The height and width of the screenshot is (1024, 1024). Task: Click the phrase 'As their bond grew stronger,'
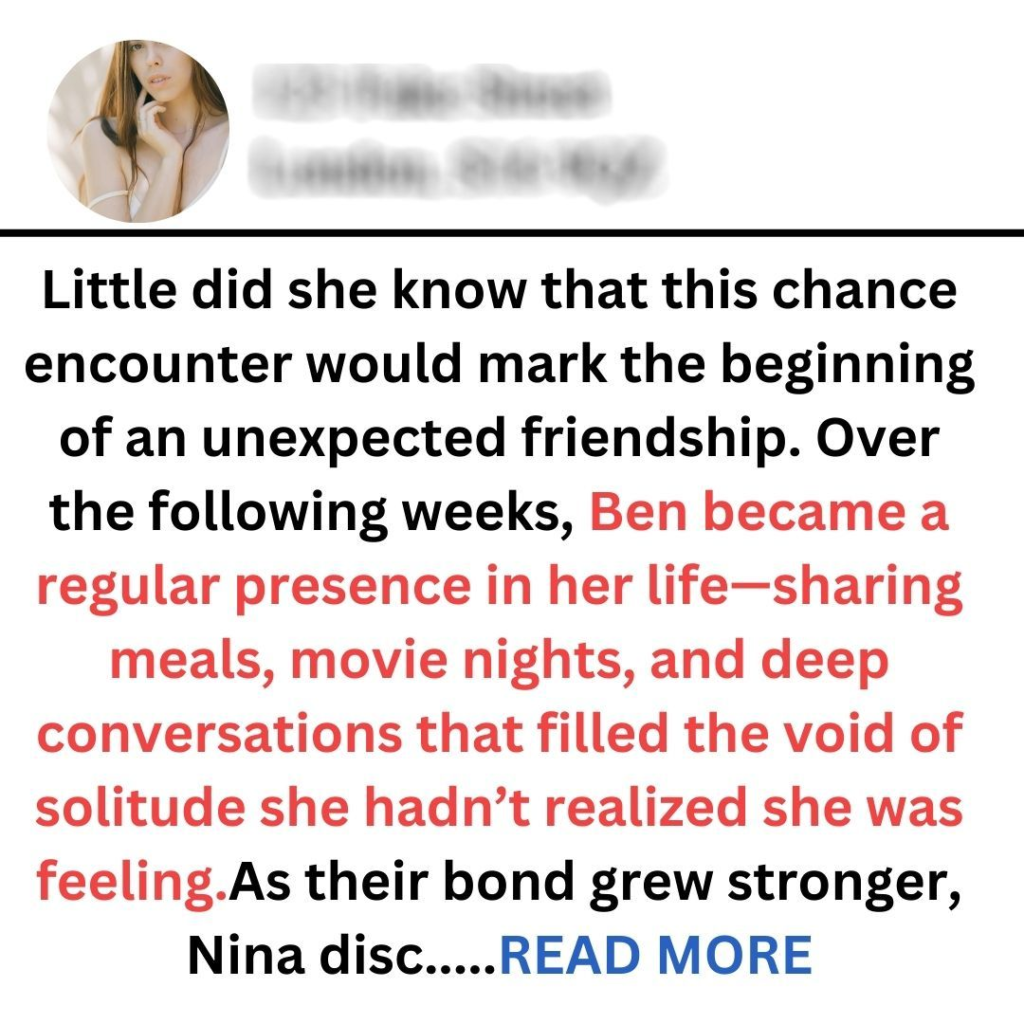point(594,882)
